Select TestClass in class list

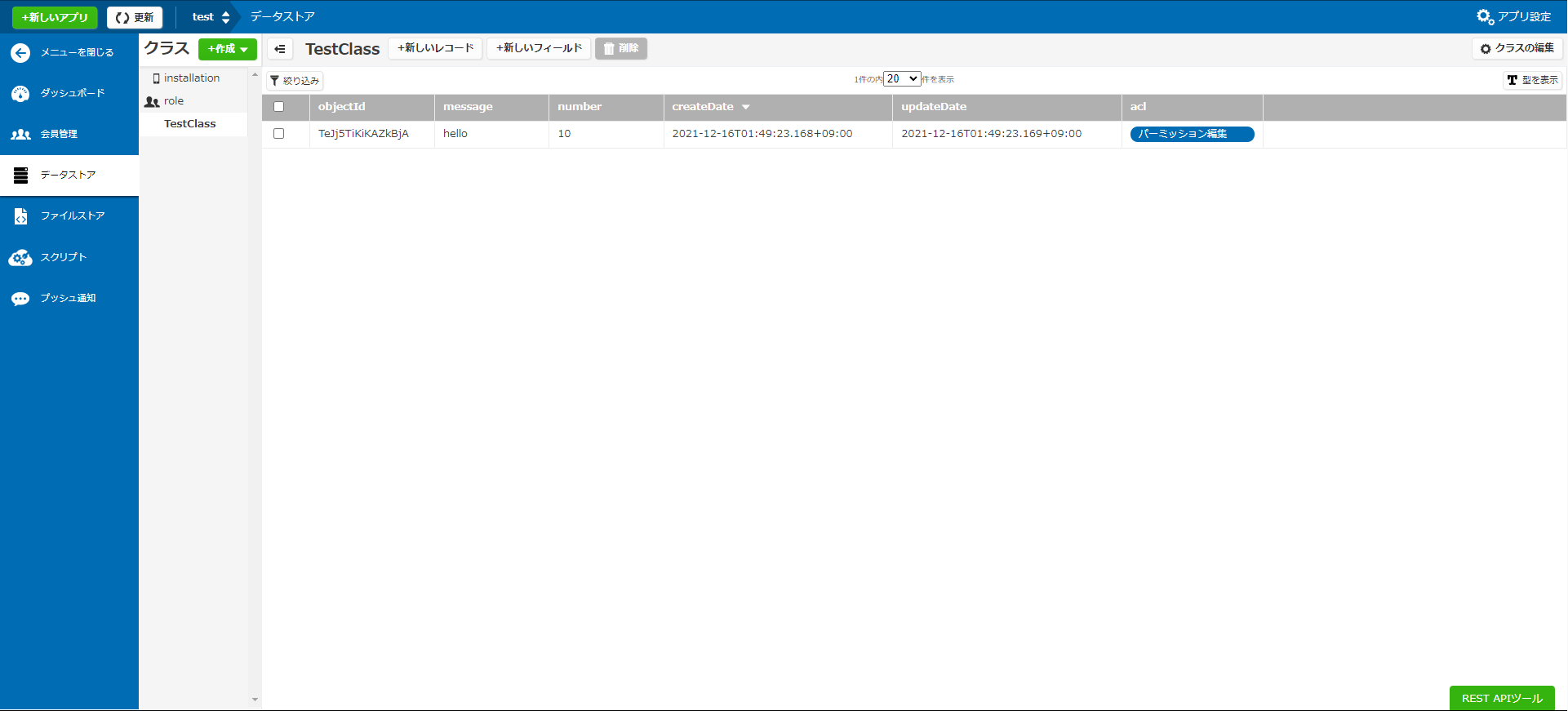tap(190, 124)
